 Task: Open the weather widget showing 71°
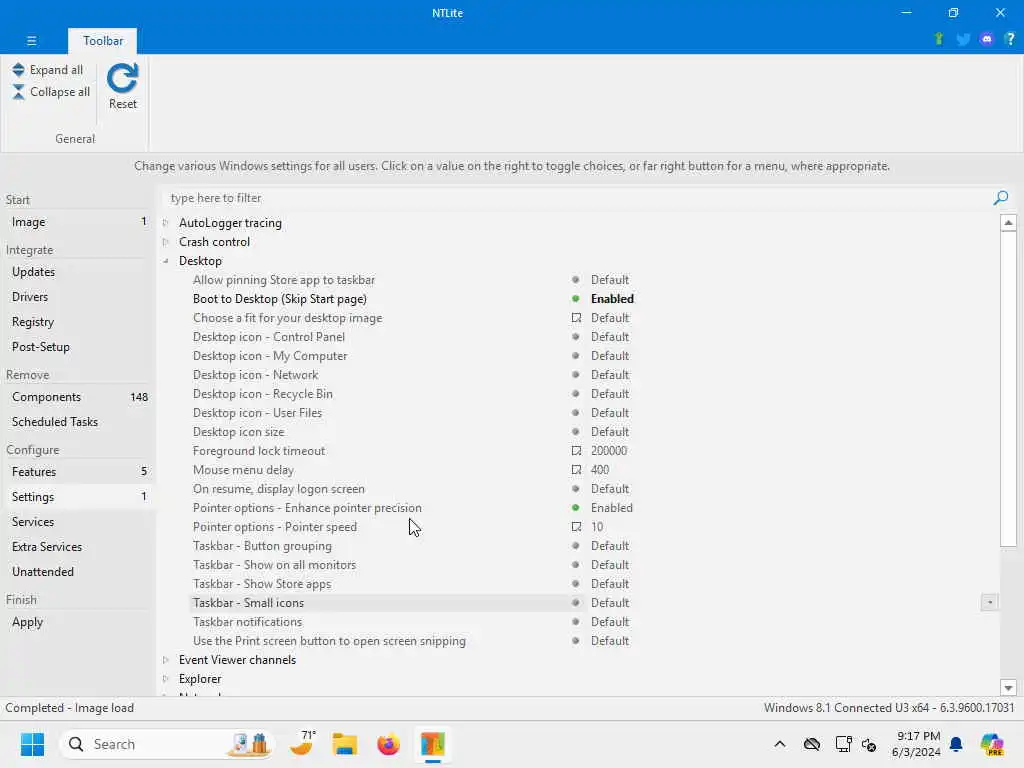(x=302, y=743)
